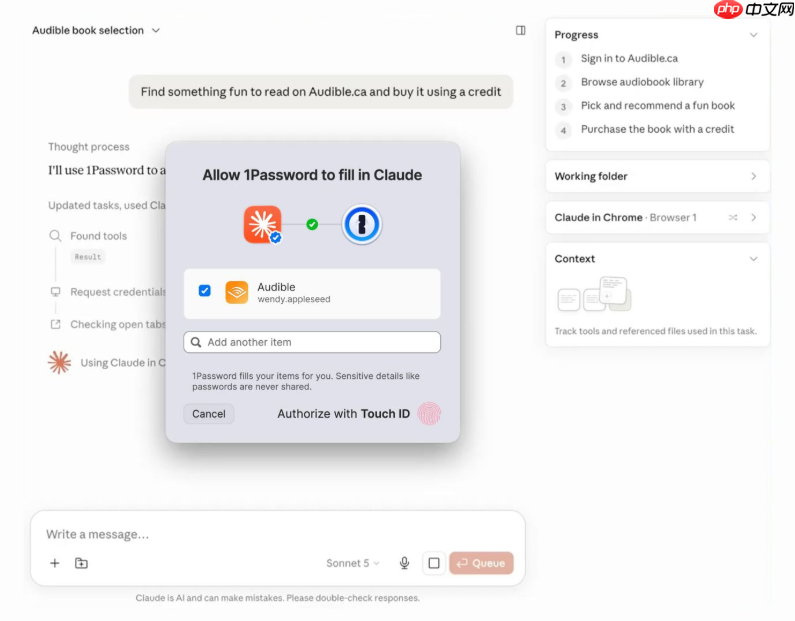Select step 4 Purchase the book with a credit

click(657, 129)
